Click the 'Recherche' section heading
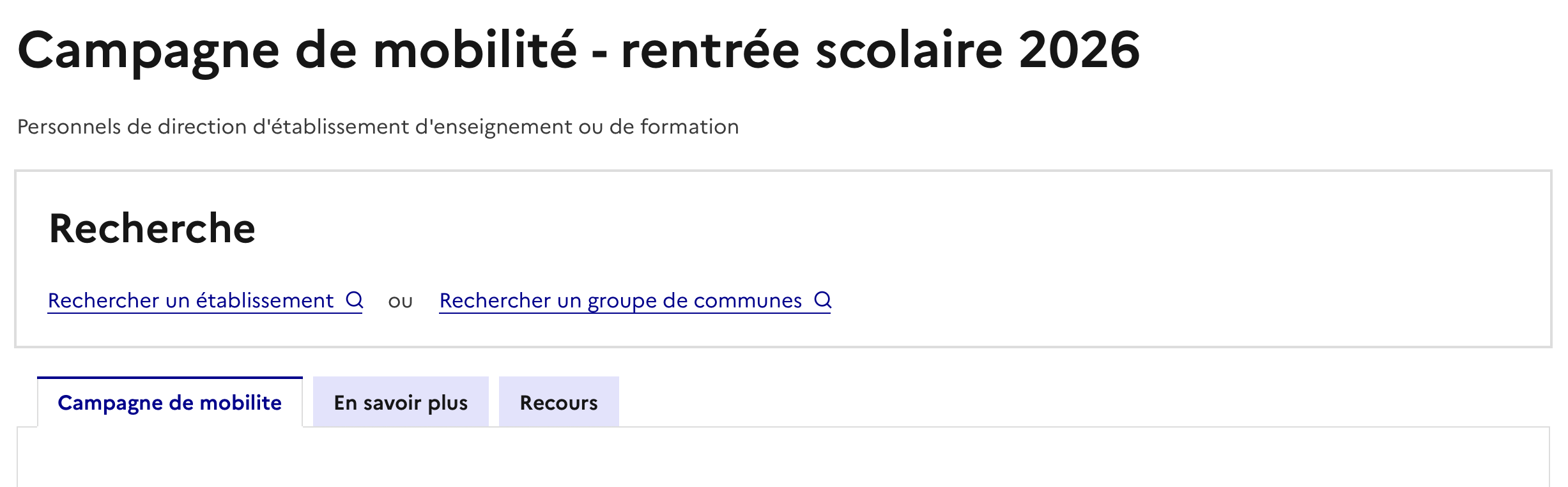Image resolution: width=1568 pixels, height=487 pixels. click(x=152, y=228)
